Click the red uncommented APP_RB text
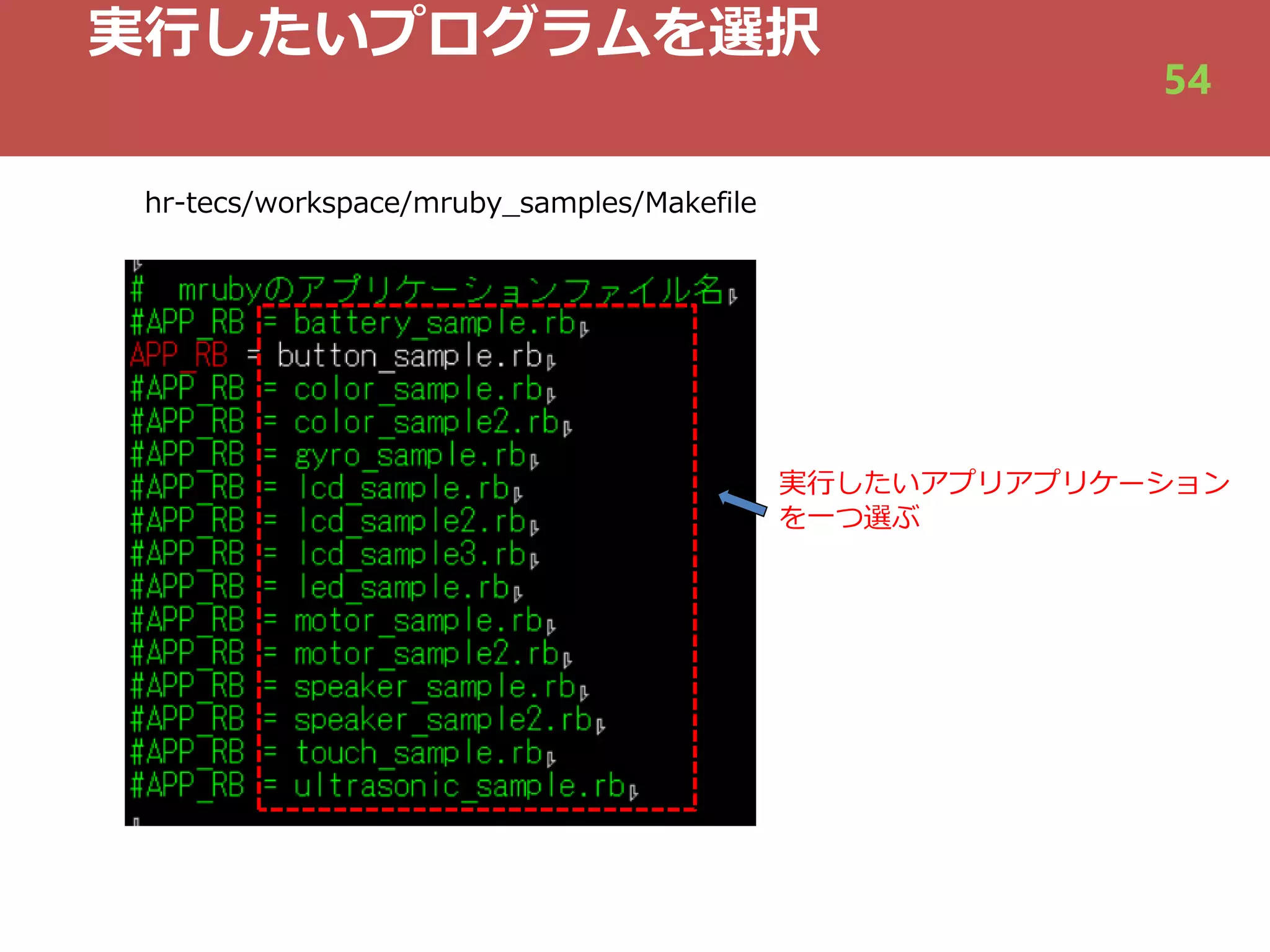This screenshot has width=1270, height=952. tap(179, 355)
